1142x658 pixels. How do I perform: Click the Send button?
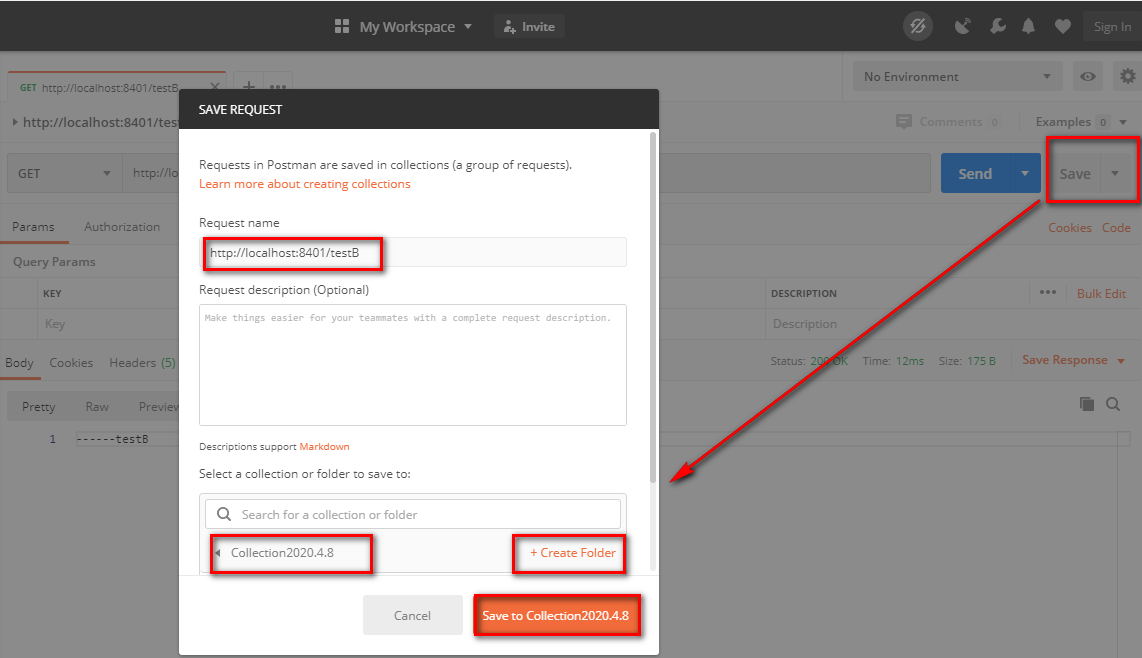(x=975, y=173)
